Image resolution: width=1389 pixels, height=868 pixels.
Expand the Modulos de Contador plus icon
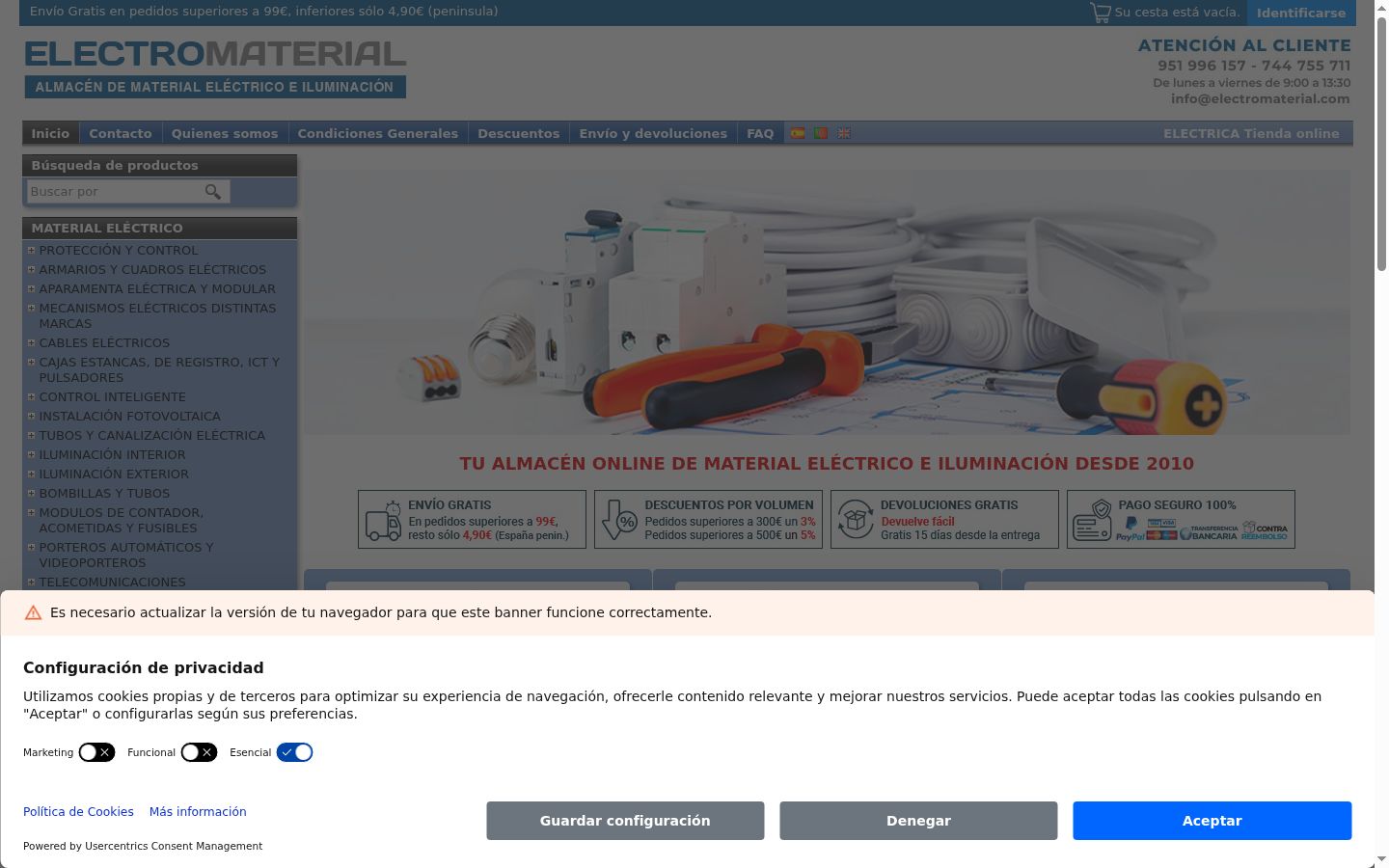(31, 512)
